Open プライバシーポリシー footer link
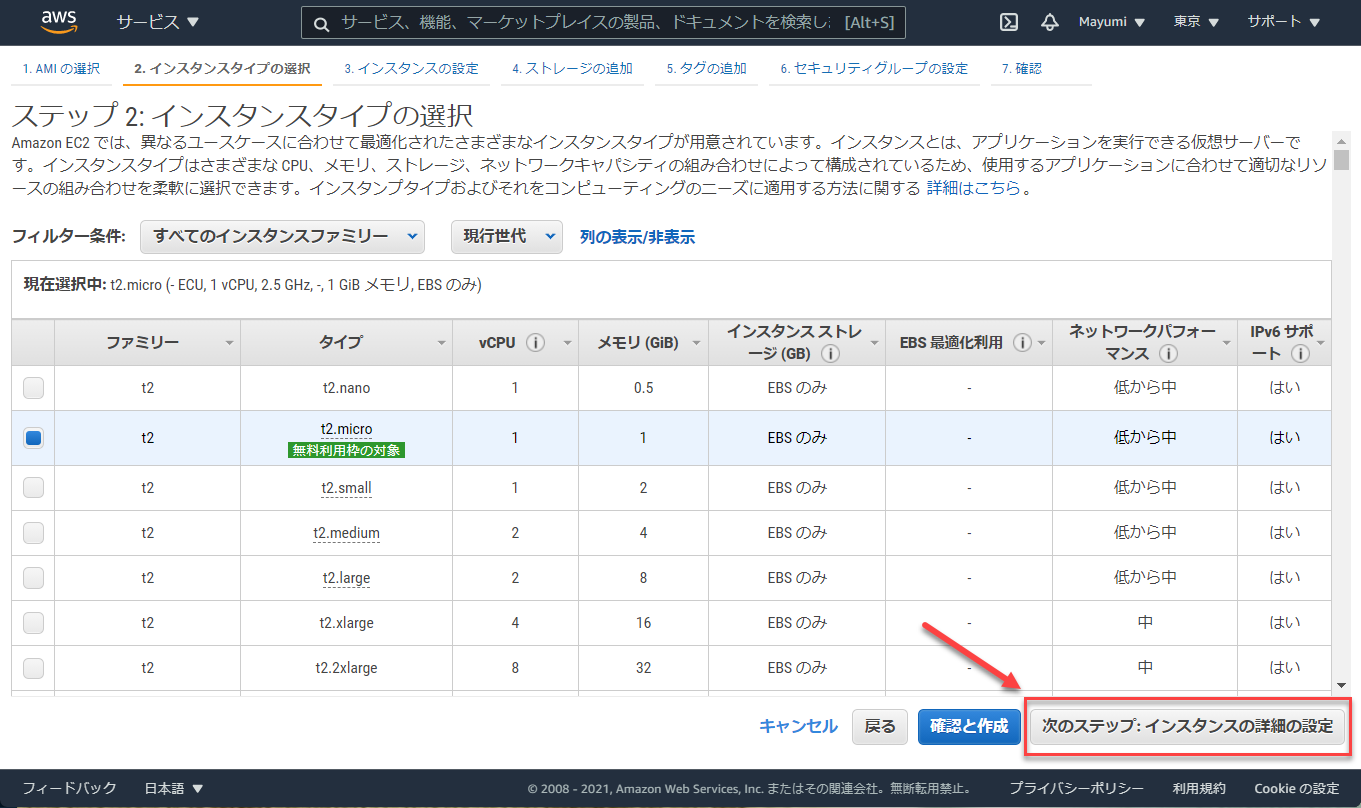1361x808 pixels. [1076, 788]
